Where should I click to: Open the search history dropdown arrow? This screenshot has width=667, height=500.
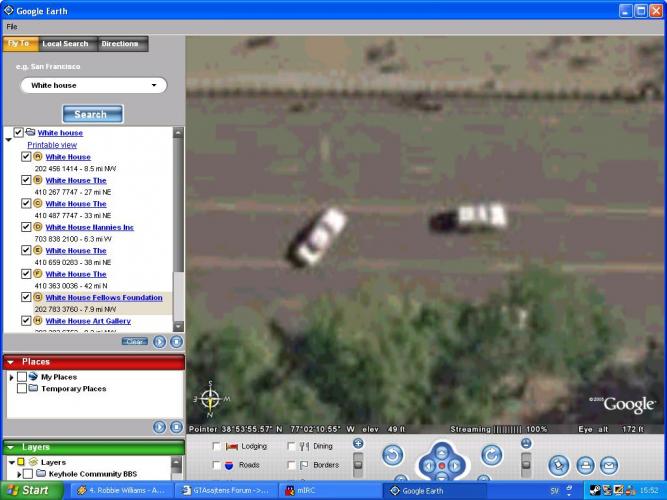(x=154, y=85)
